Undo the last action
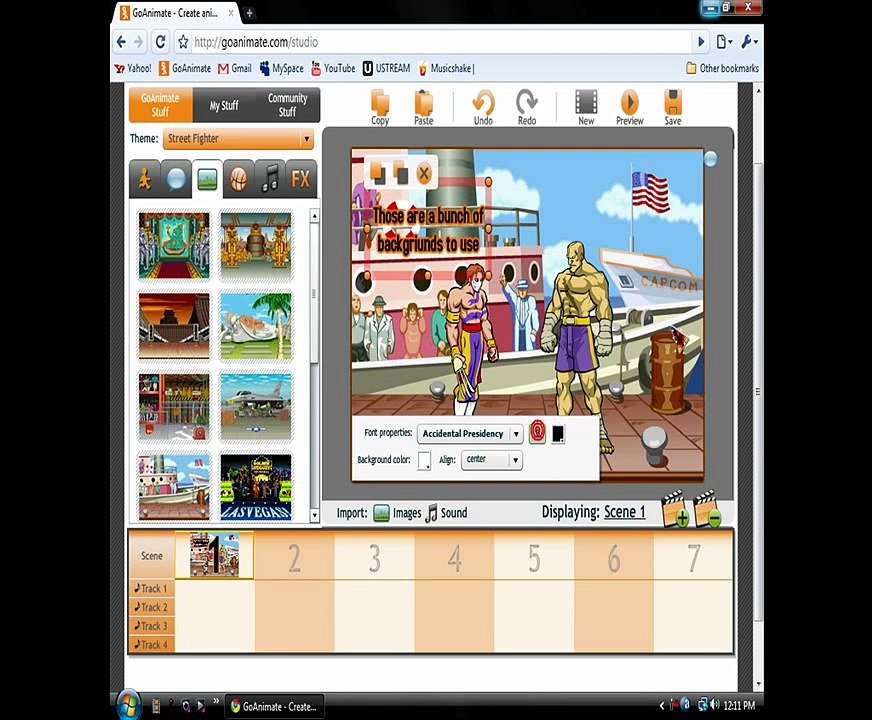 483,107
